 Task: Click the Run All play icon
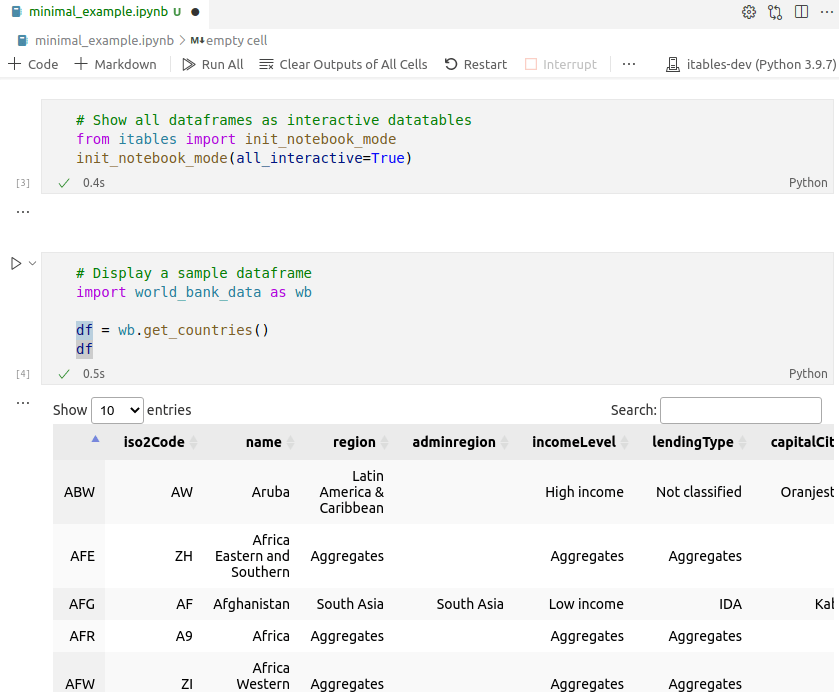pos(187,64)
